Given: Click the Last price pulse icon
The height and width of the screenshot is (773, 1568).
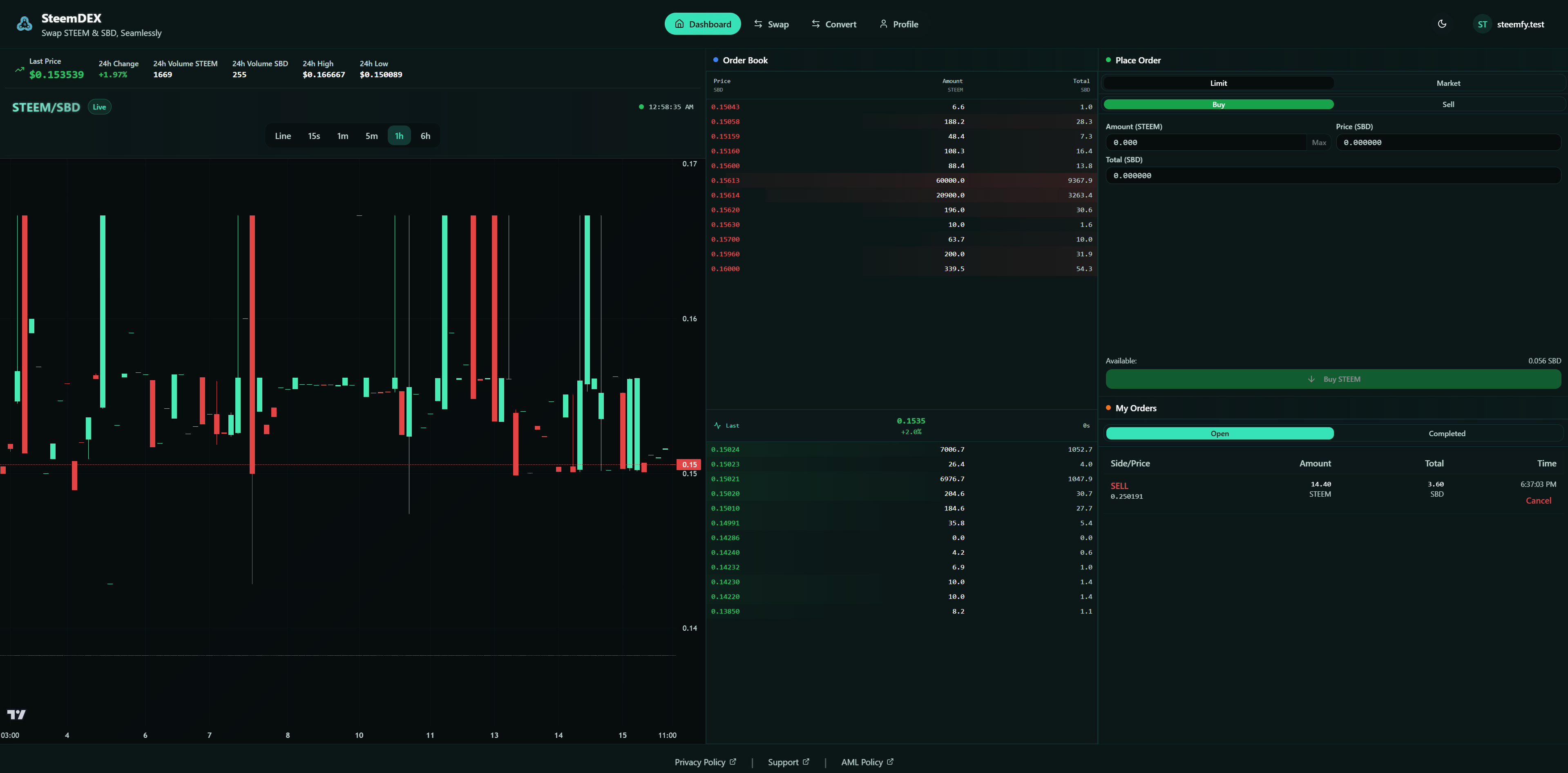Looking at the screenshot, I should click(x=717, y=425).
